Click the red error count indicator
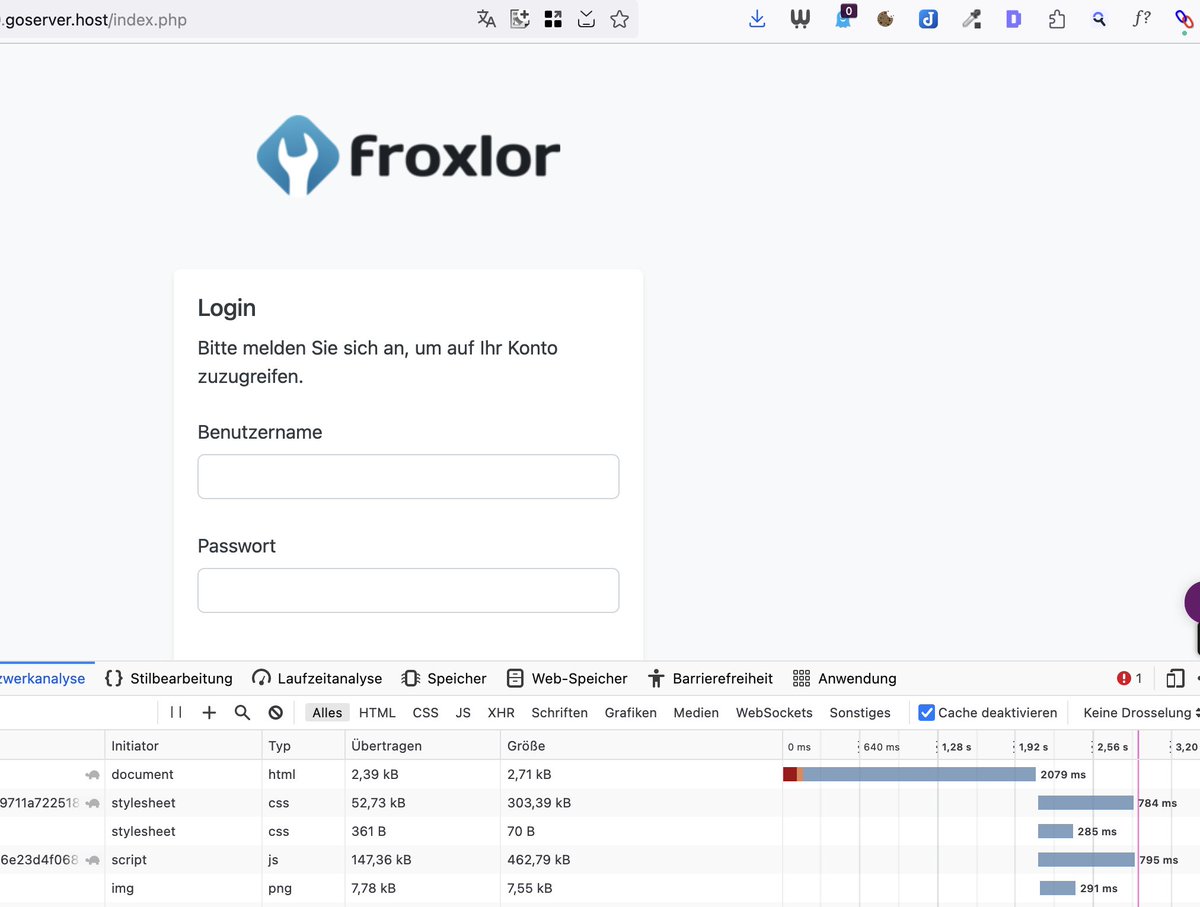Viewport: 1200px width, 907px height. pos(1129,678)
